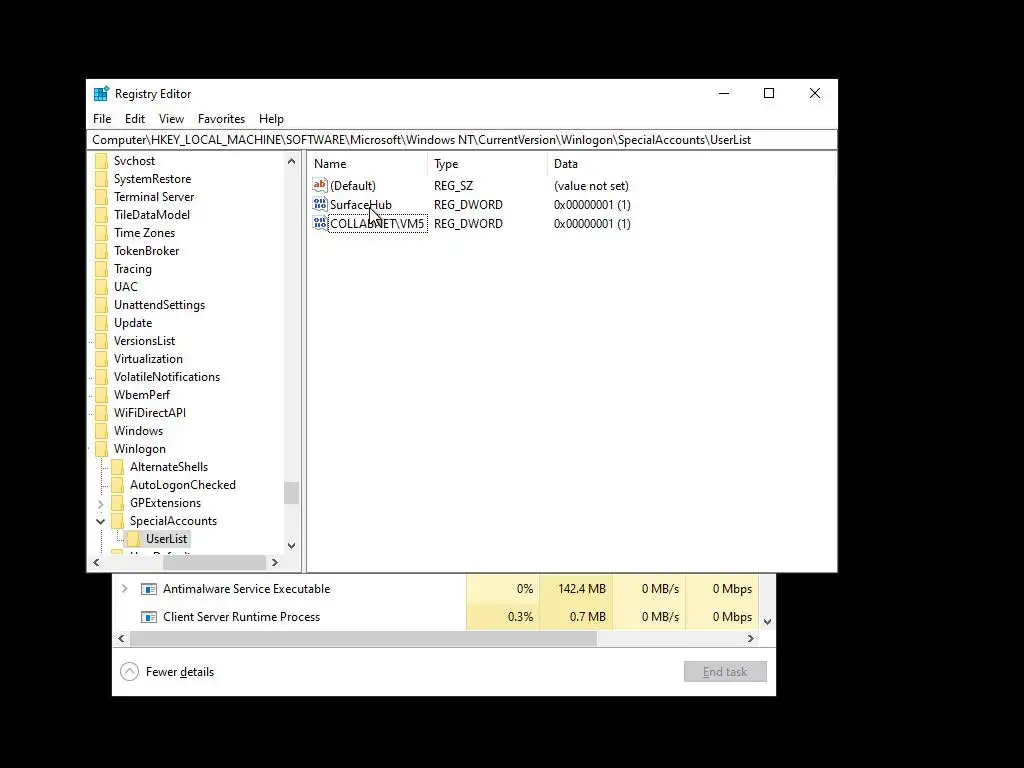This screenshot has height=768, width=1024.
Task: Click SurfaceHub data 0x00000001 (1)
Action: 592,204
